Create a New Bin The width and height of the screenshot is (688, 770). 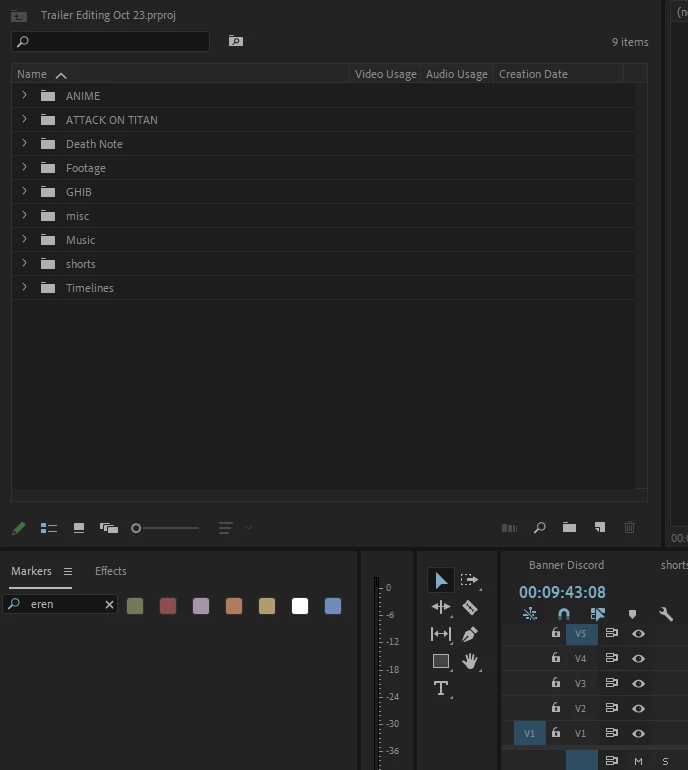[569, 527]
